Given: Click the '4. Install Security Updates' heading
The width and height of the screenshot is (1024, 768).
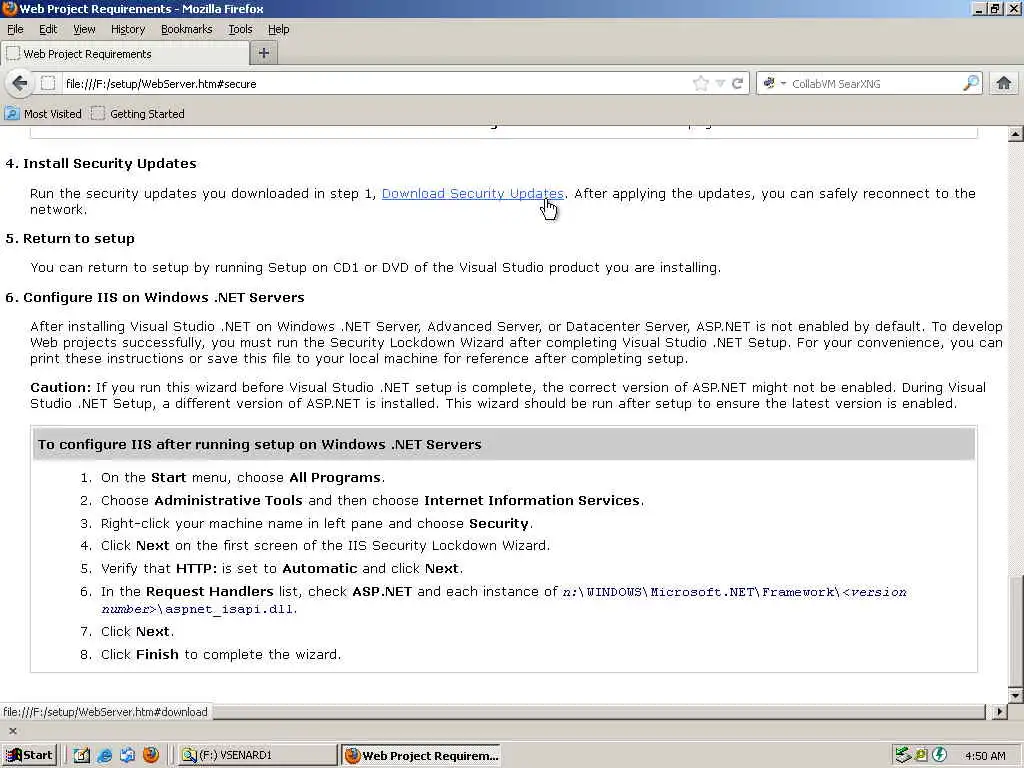Looking at the screenshot, I should pos(101,163).
